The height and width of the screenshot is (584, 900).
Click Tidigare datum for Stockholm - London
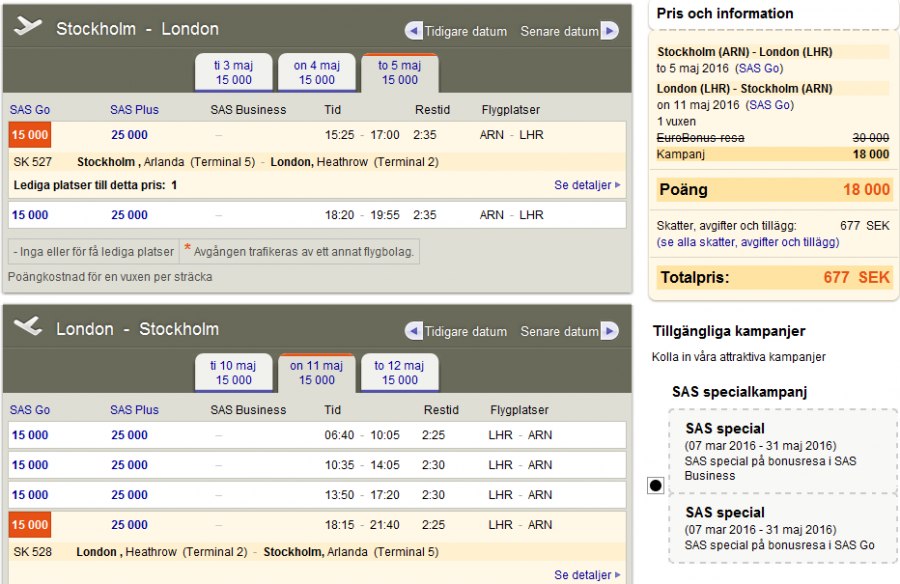[x=465, y=31]
